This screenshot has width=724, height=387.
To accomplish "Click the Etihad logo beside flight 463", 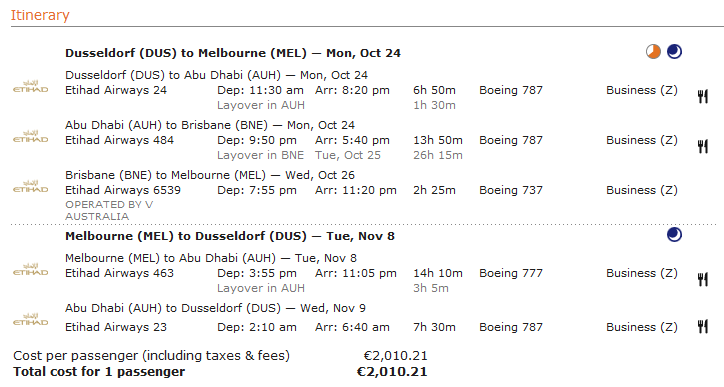I will point(30,270).
